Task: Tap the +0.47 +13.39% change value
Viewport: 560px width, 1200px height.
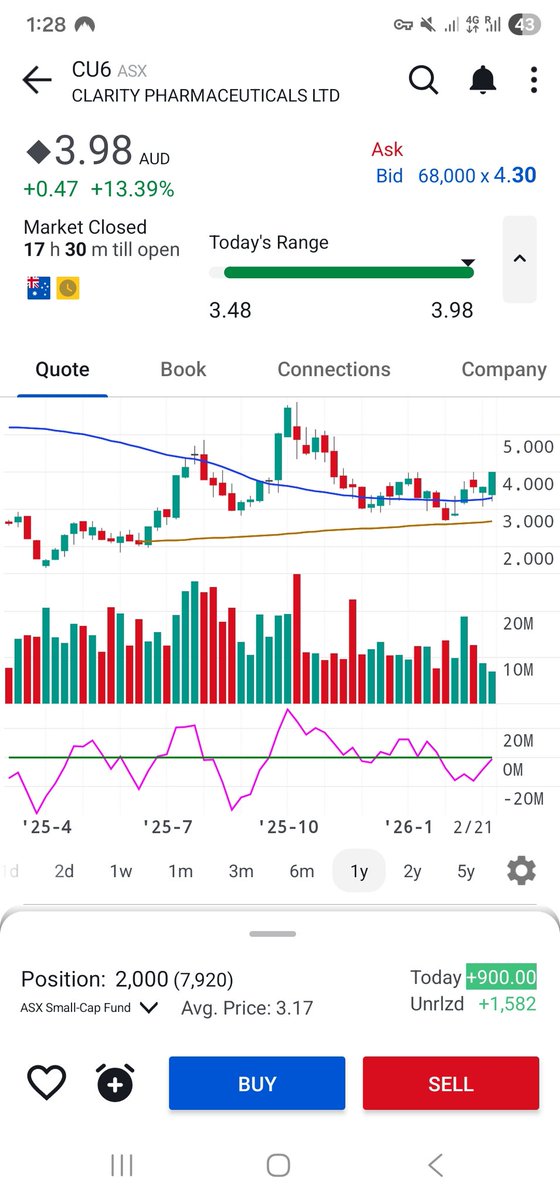Action: click(x=99, y=189)
